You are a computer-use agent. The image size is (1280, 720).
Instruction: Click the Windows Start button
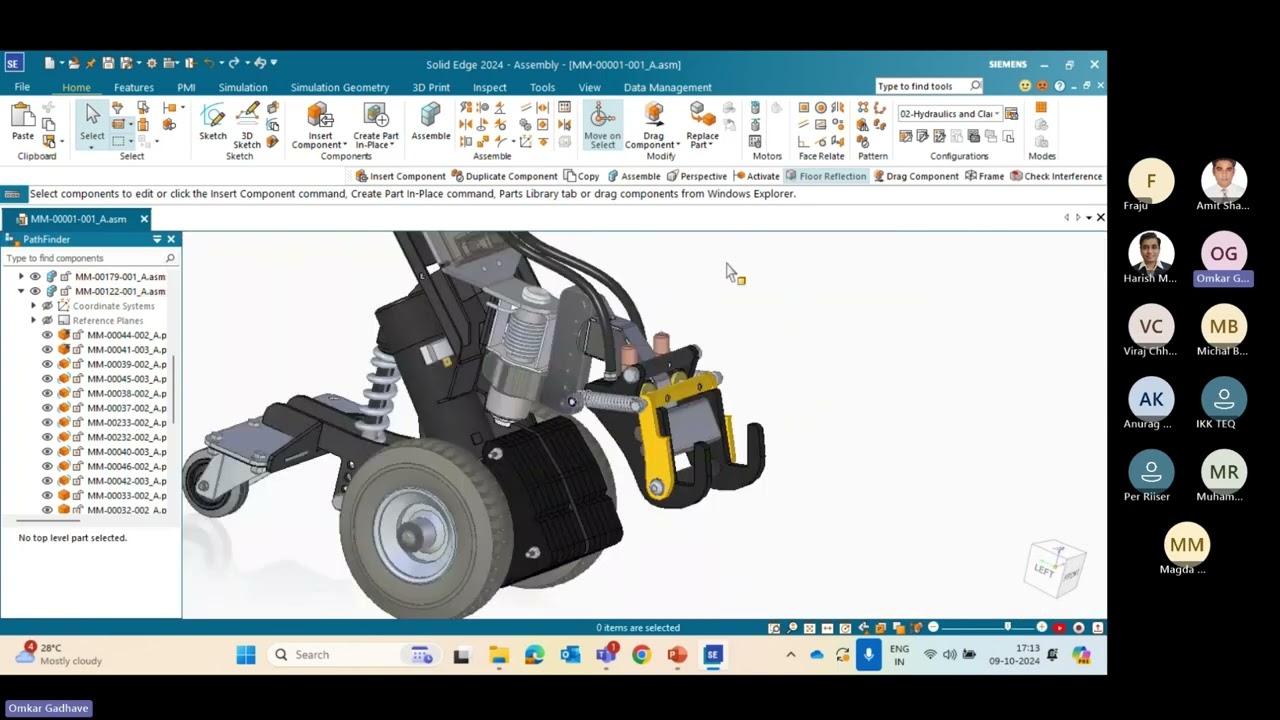[246, 655]
